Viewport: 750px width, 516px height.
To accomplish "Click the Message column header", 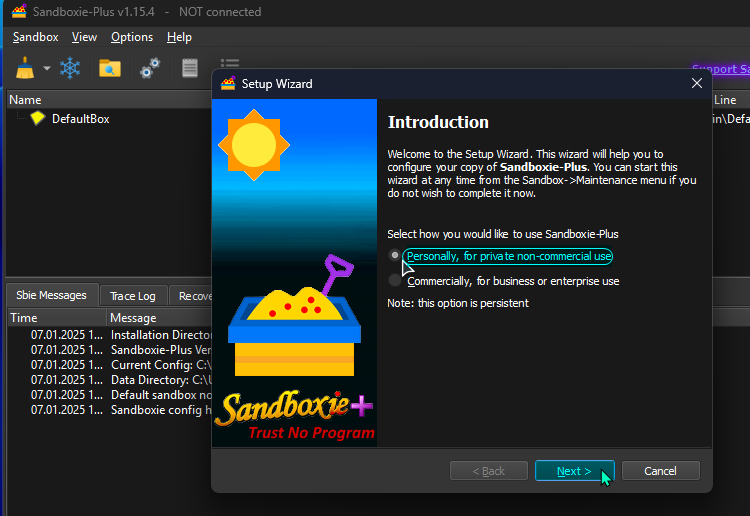I will point(159,318).
